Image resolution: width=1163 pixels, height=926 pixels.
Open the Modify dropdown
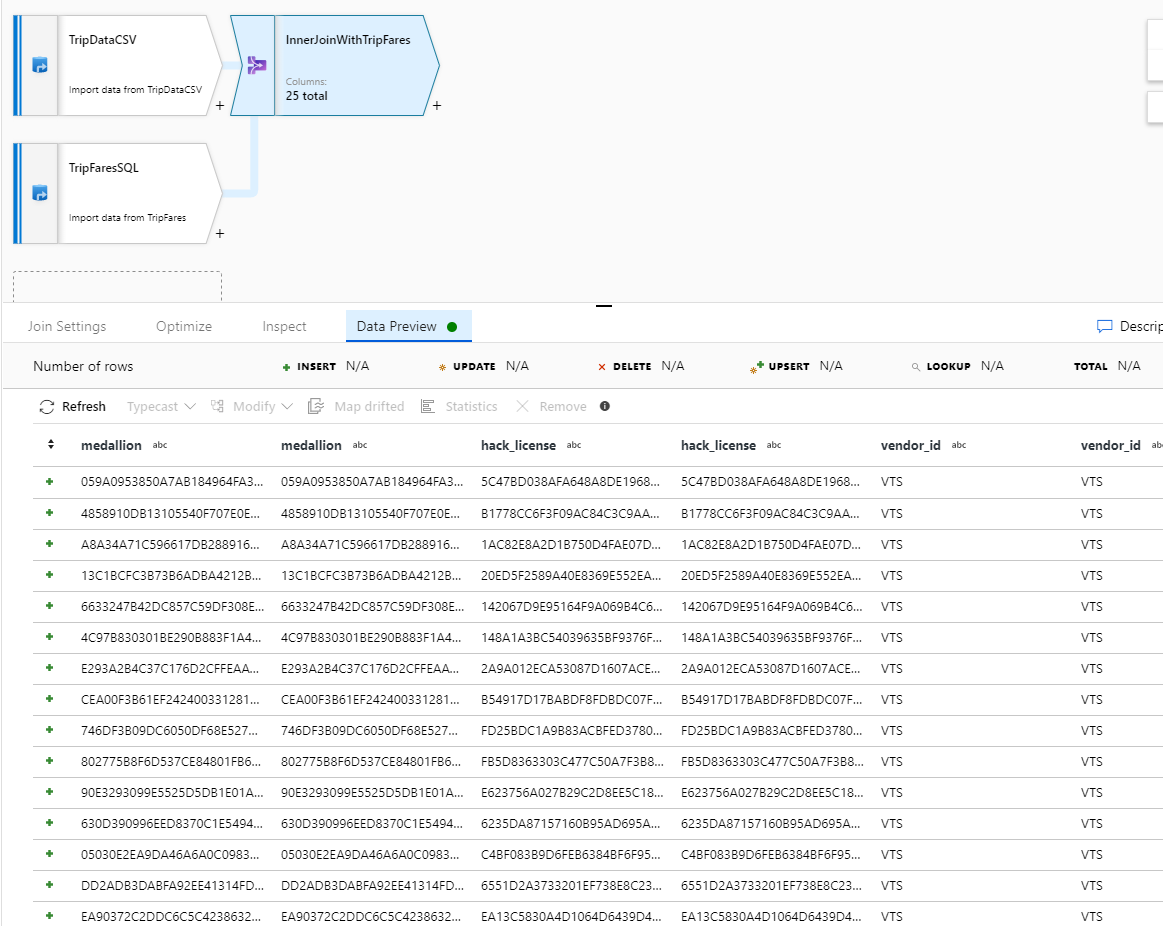tap(251, 406)
